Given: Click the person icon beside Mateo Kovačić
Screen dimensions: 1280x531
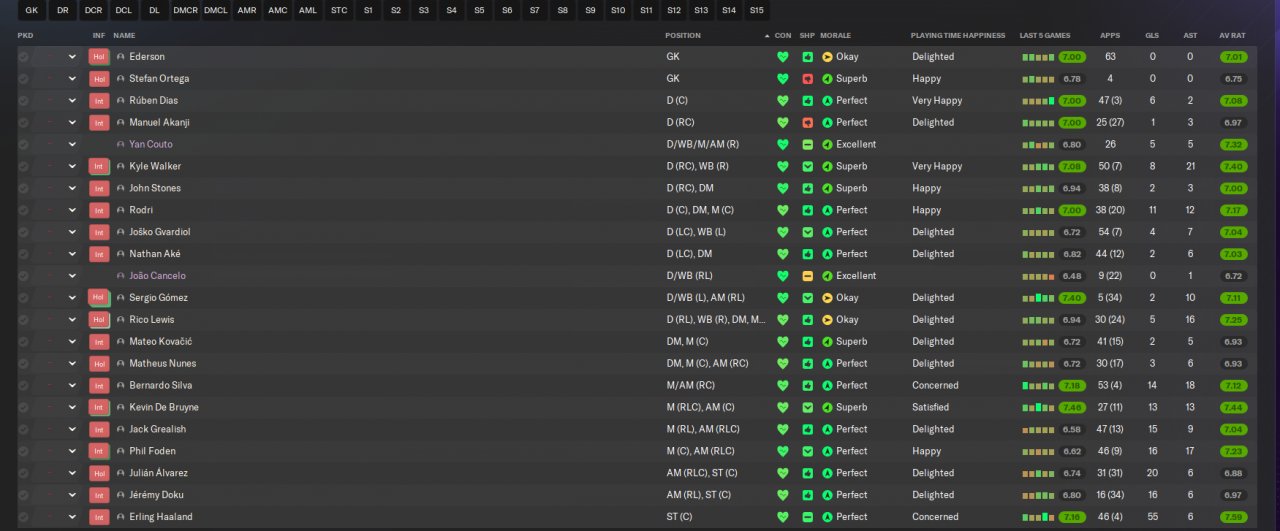Looking at the screenshot, I should pos(121,342).
